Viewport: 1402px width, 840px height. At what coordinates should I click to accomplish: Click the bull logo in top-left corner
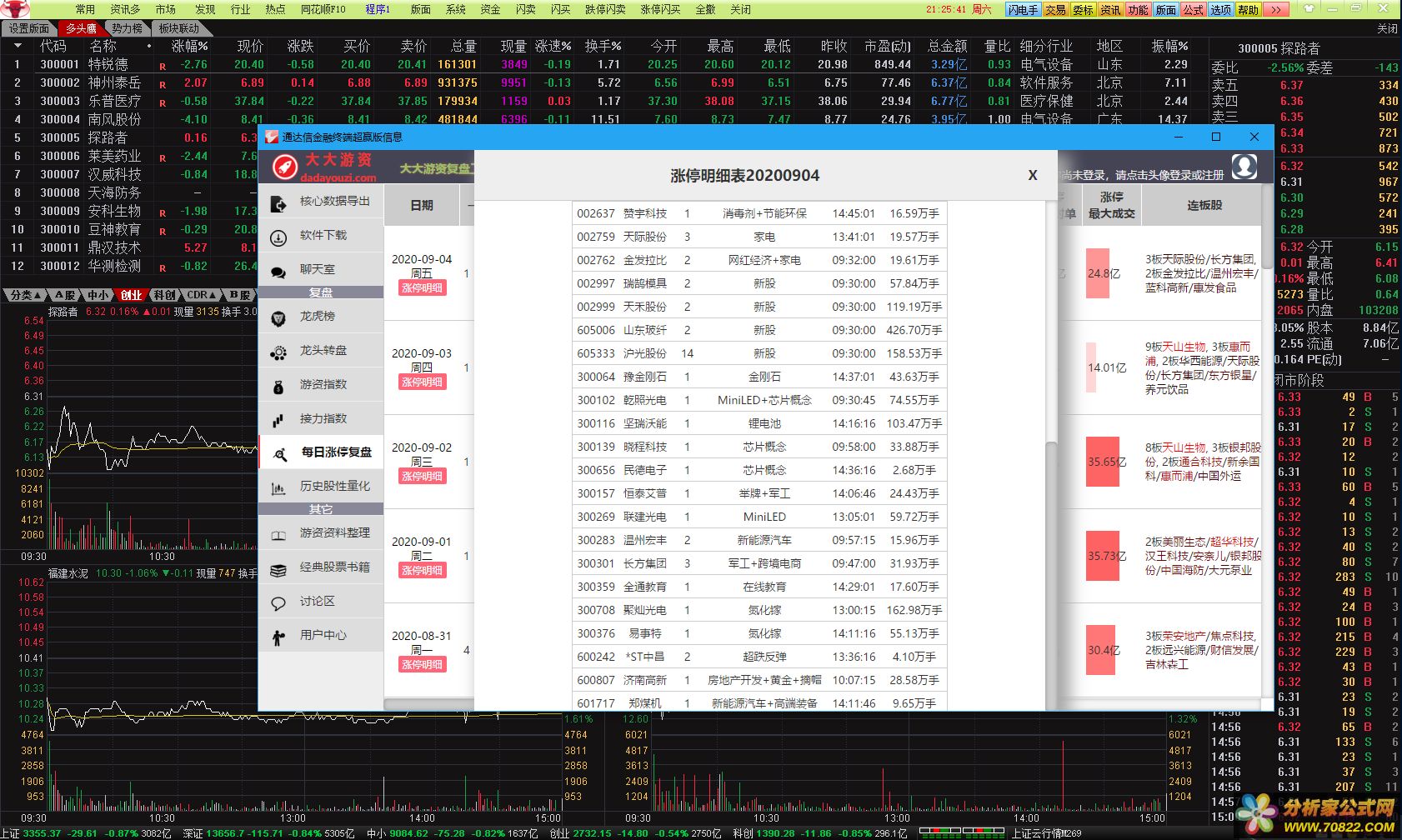tap(14, 9)
